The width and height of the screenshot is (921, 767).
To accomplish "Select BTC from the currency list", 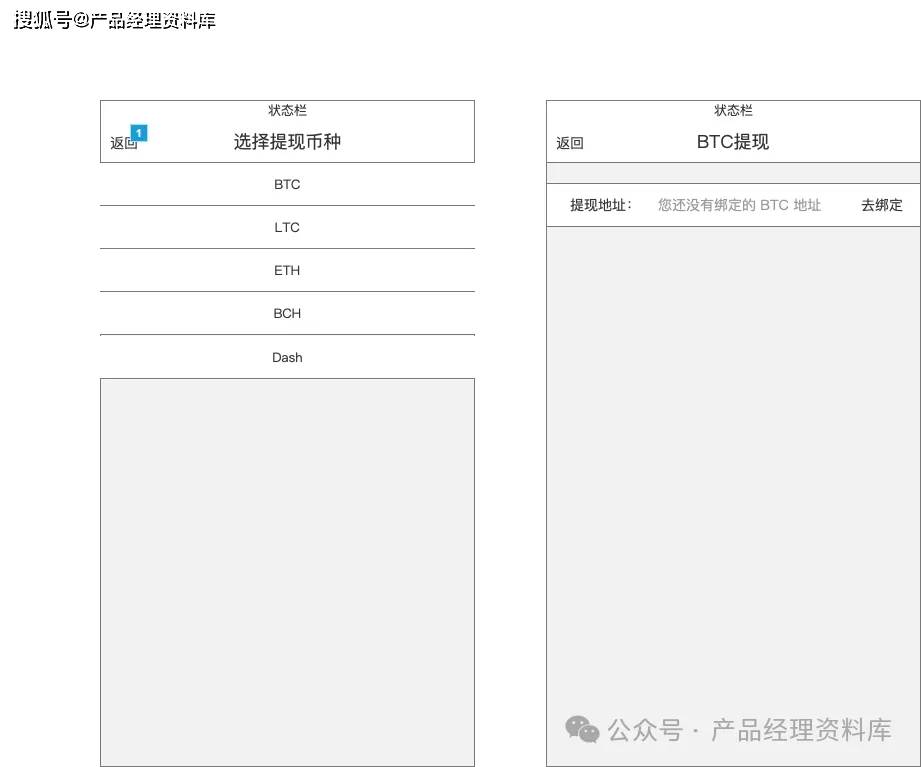I will pyautogui.click(x=287, y=184).
